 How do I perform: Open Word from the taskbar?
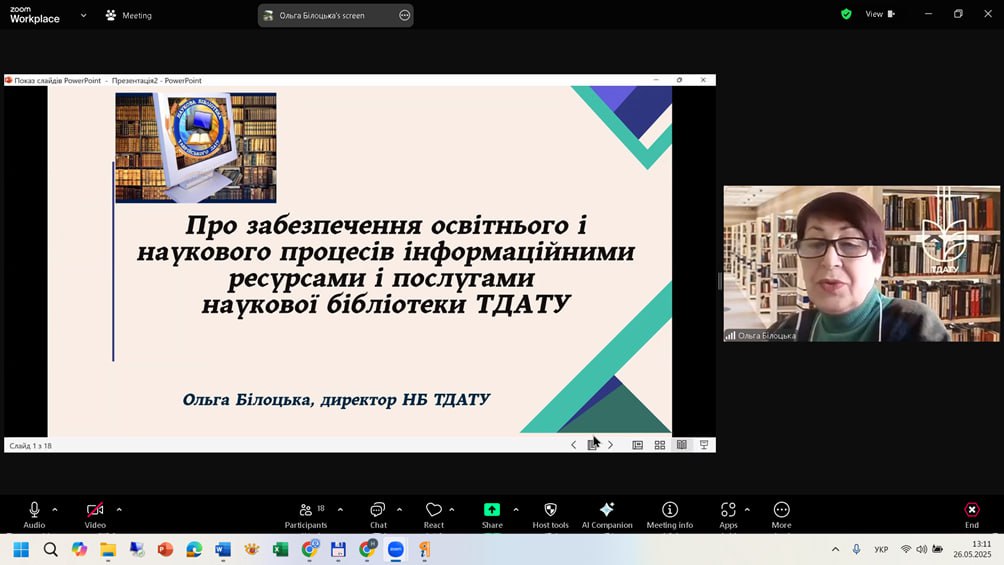(223, 550)
